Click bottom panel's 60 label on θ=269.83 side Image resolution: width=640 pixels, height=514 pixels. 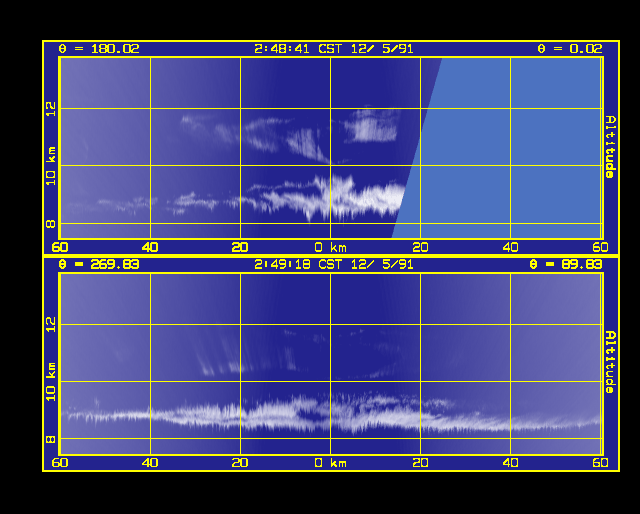point(60,463)
